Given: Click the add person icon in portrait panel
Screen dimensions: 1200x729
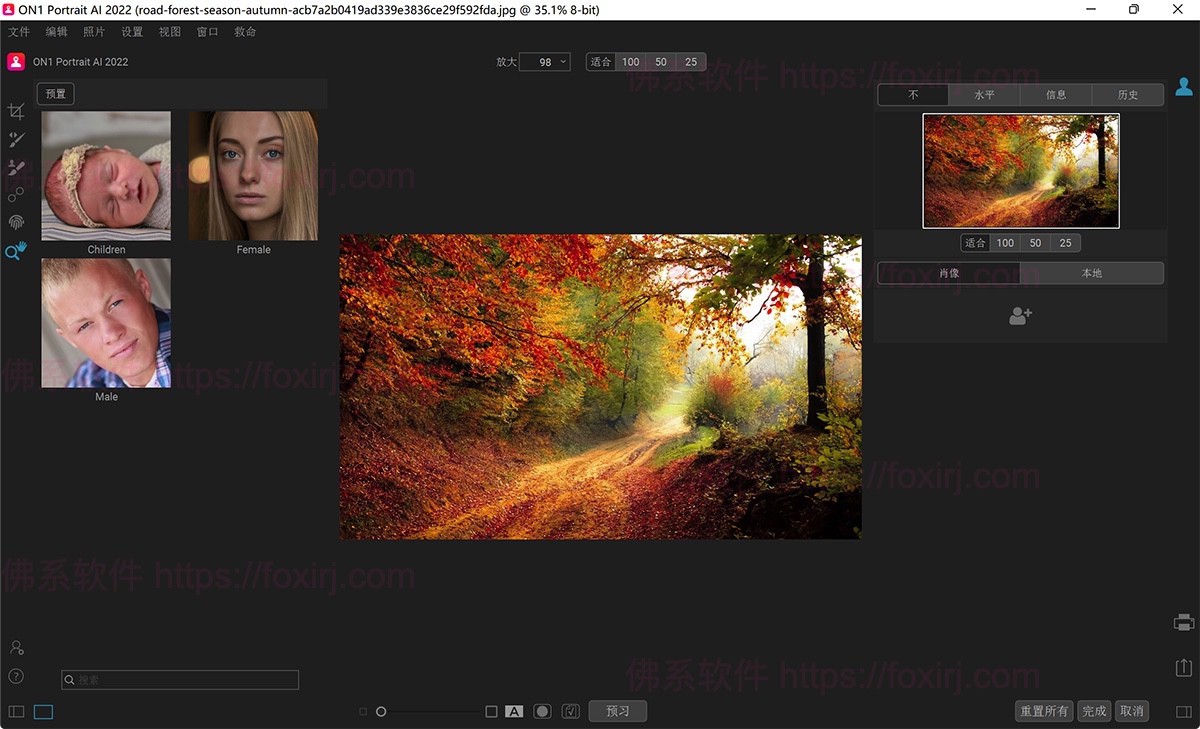Looking at the screenshot, I should tap(1020, 316).
